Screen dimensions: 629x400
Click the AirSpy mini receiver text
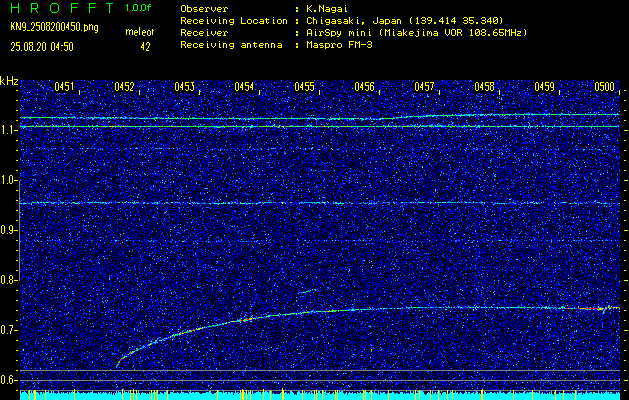[x=417, y=33]
